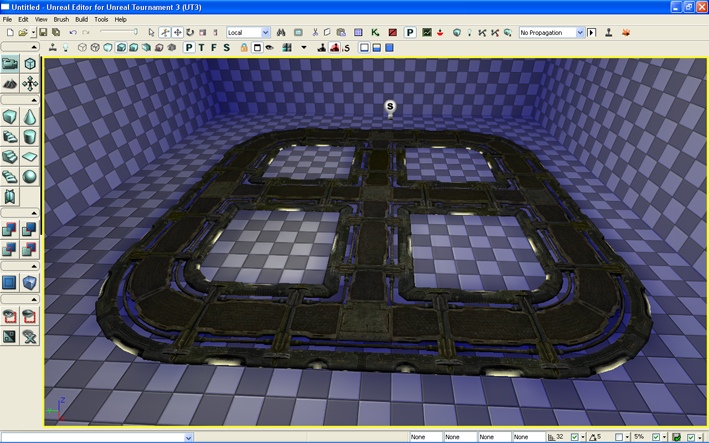This screenshot has height=443, width=709.
Task: Create a sheet builder brush
Action: [30, 157]
